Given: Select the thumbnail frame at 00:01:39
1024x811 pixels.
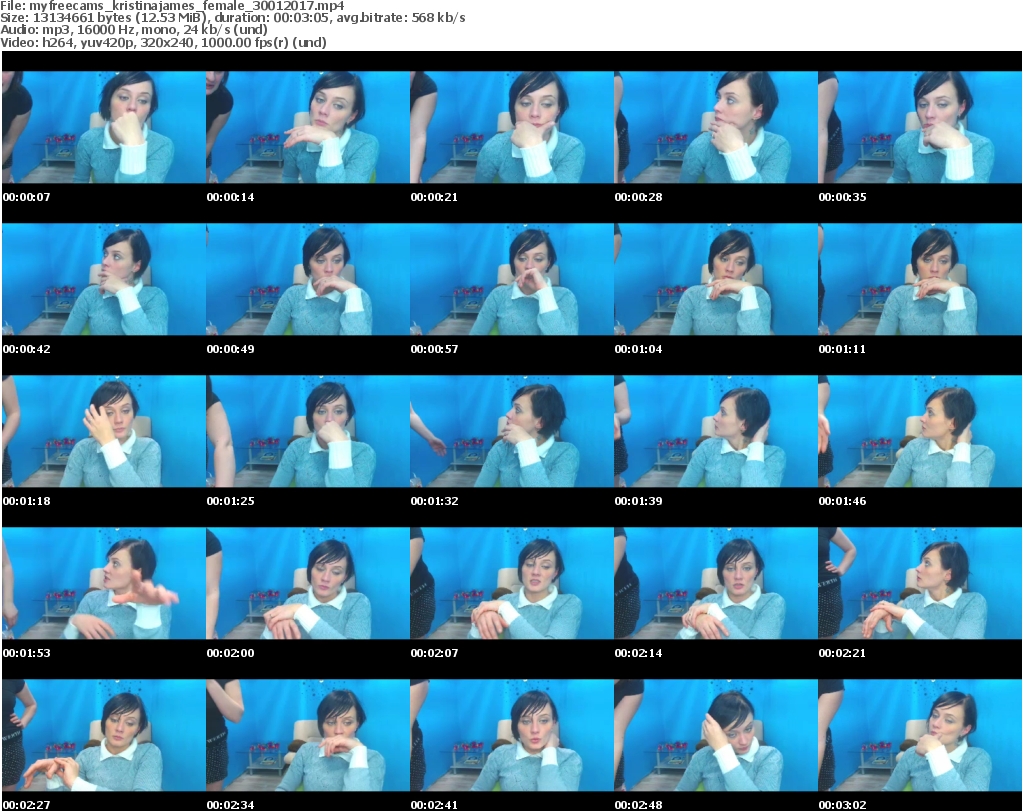Looking at the screenshot, I should pyautogui.click(x=716, y=432).
